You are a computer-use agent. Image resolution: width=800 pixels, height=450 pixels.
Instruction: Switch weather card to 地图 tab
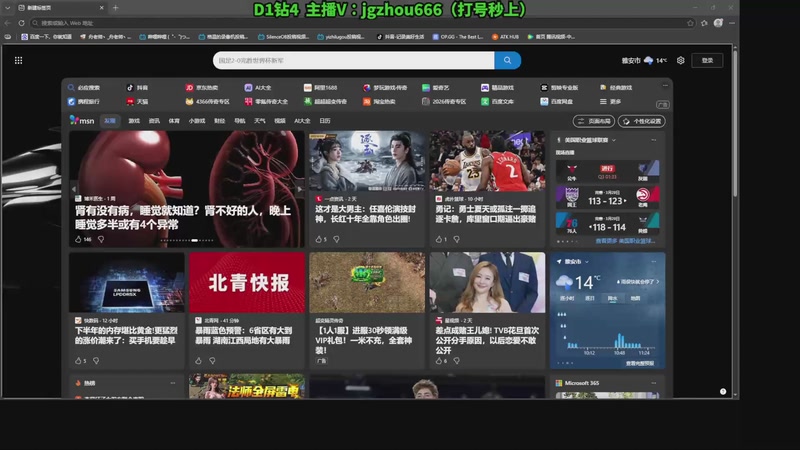coord(635,298)
